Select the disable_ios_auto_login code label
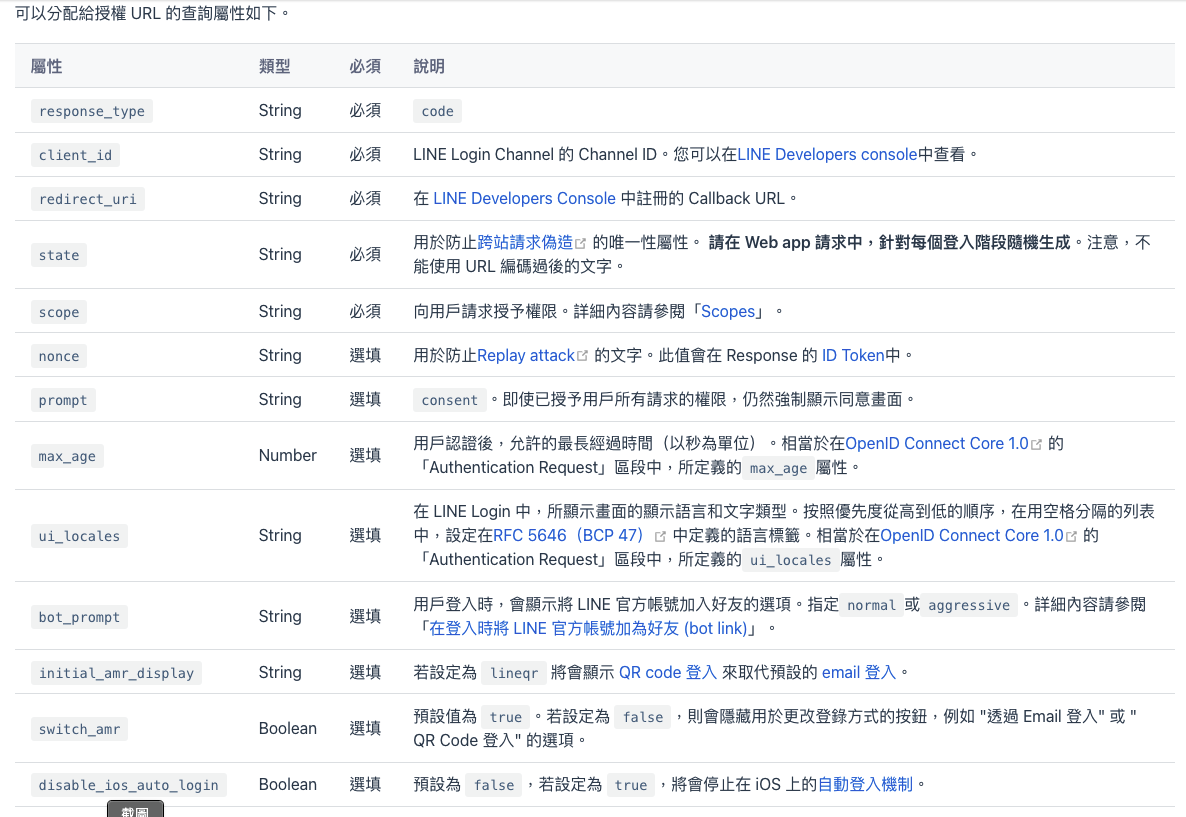 click(129, 785)
